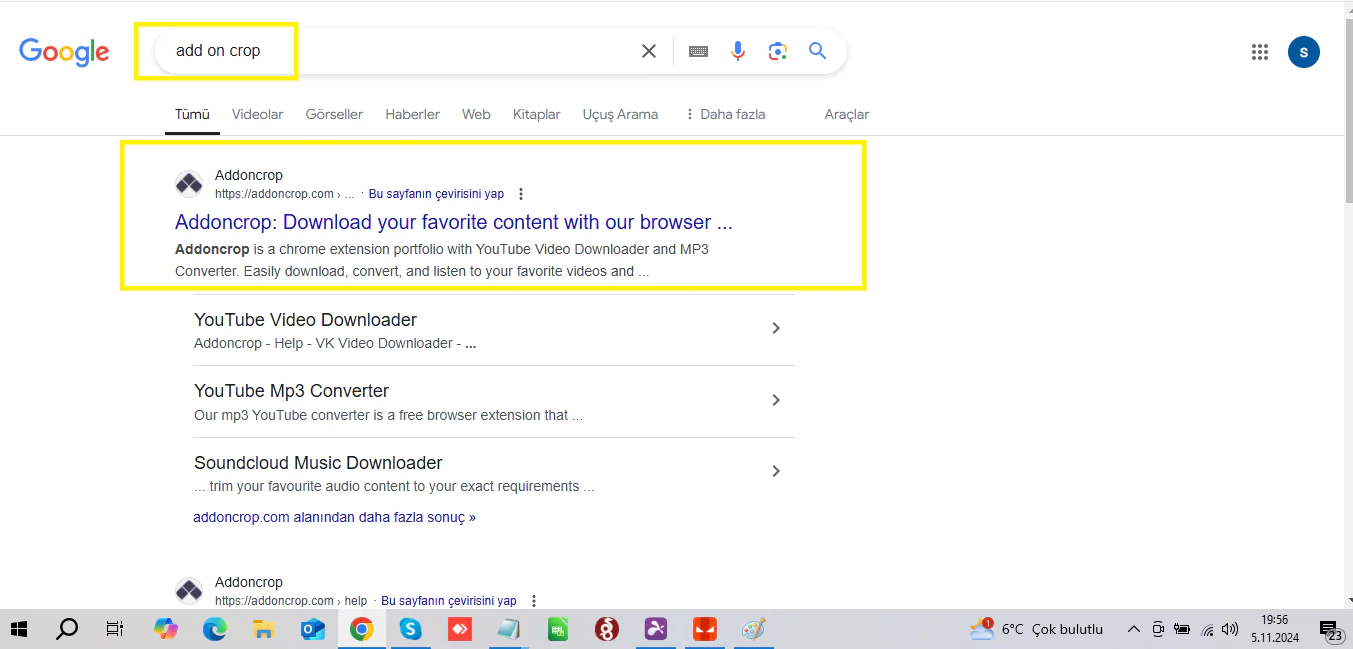This screenshot has height=649, width=1353.
Task: Click the magnifying glass search icon
Action: click(817, 50)
